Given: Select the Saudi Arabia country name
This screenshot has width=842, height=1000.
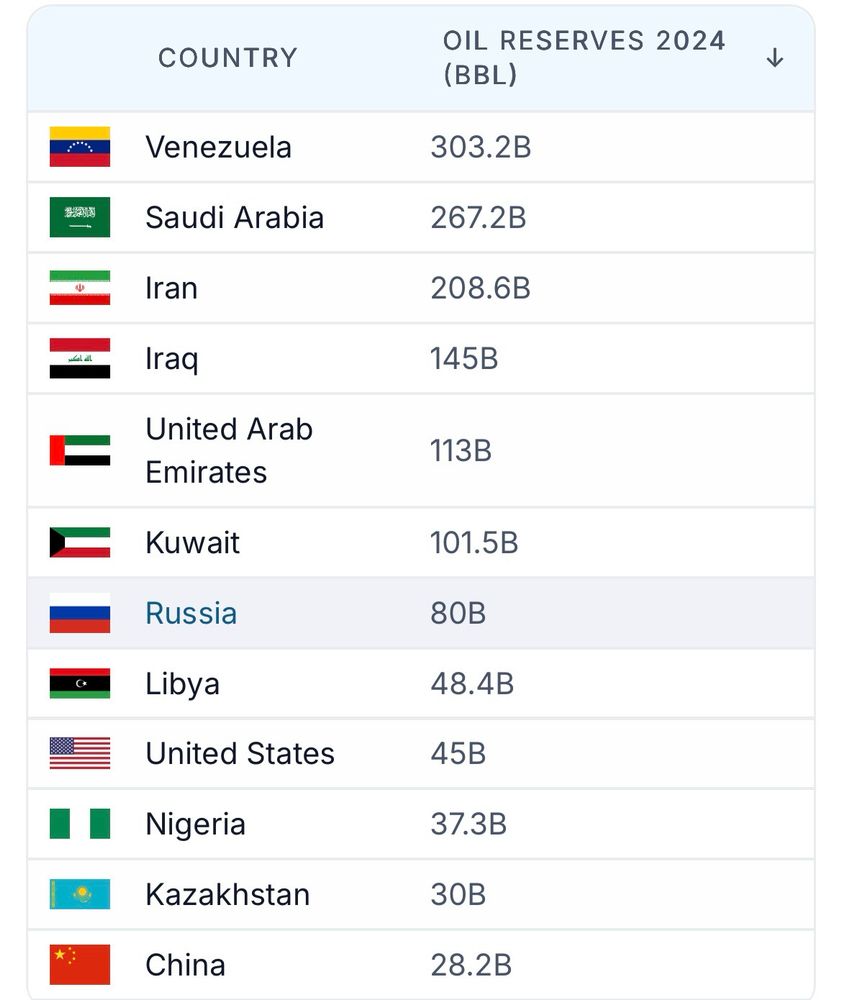Looking at the screenshot, I should coord(234,217).
